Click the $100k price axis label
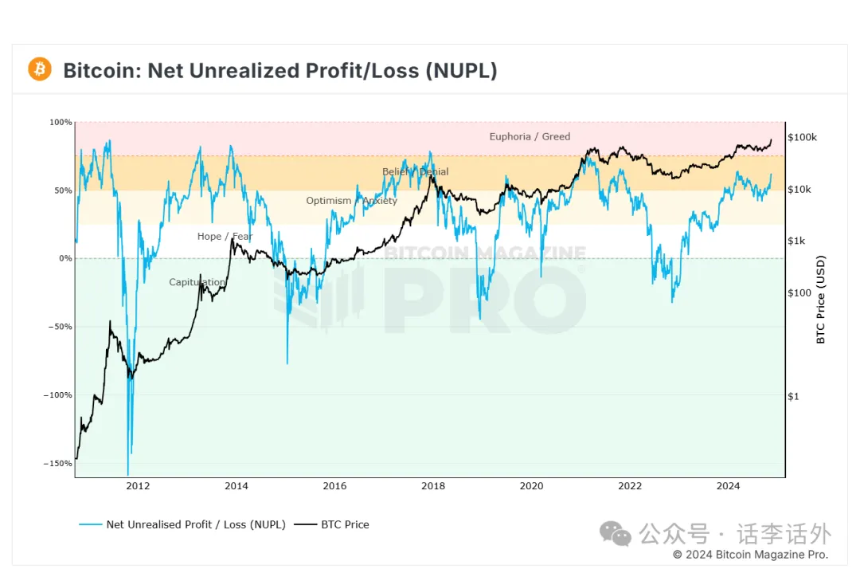Image resolution: width=860 pixels, height=569 pixels. (802, 137)
